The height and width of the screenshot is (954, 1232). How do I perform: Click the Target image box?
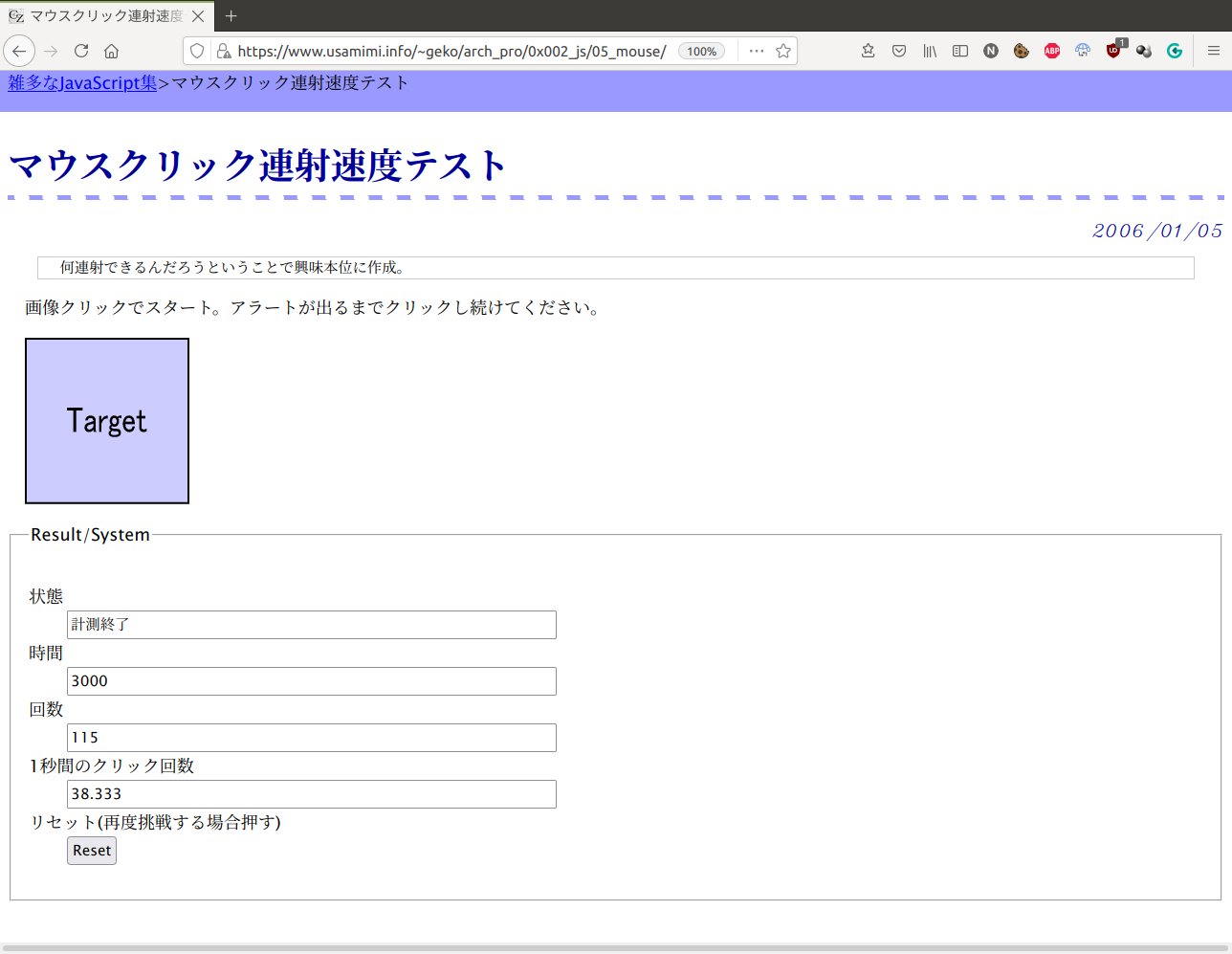107,421
